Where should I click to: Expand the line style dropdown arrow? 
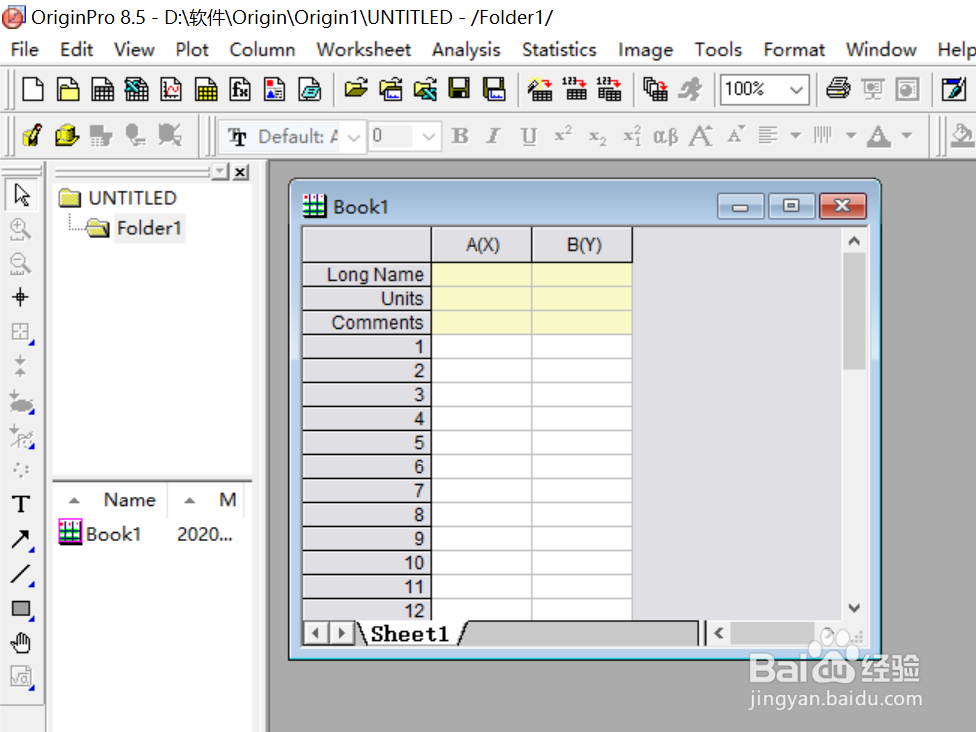851,136
